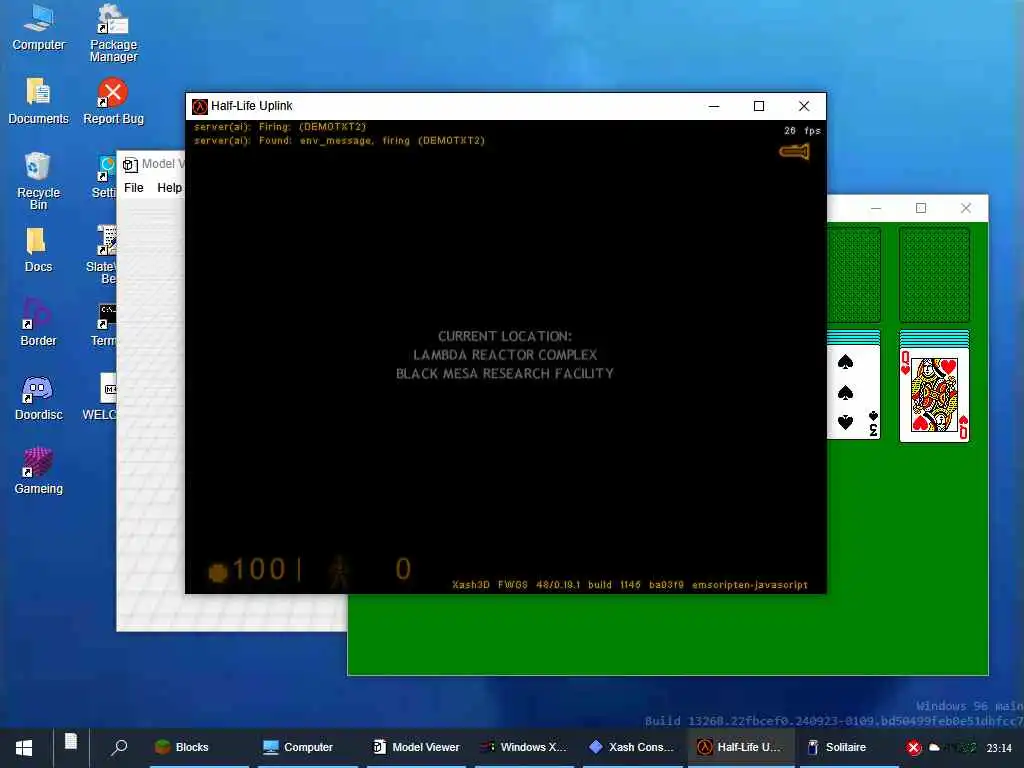Switch to Xash Console taskbar button
The width and height of the screenshot is (1024, 768).
click(632, 747)
